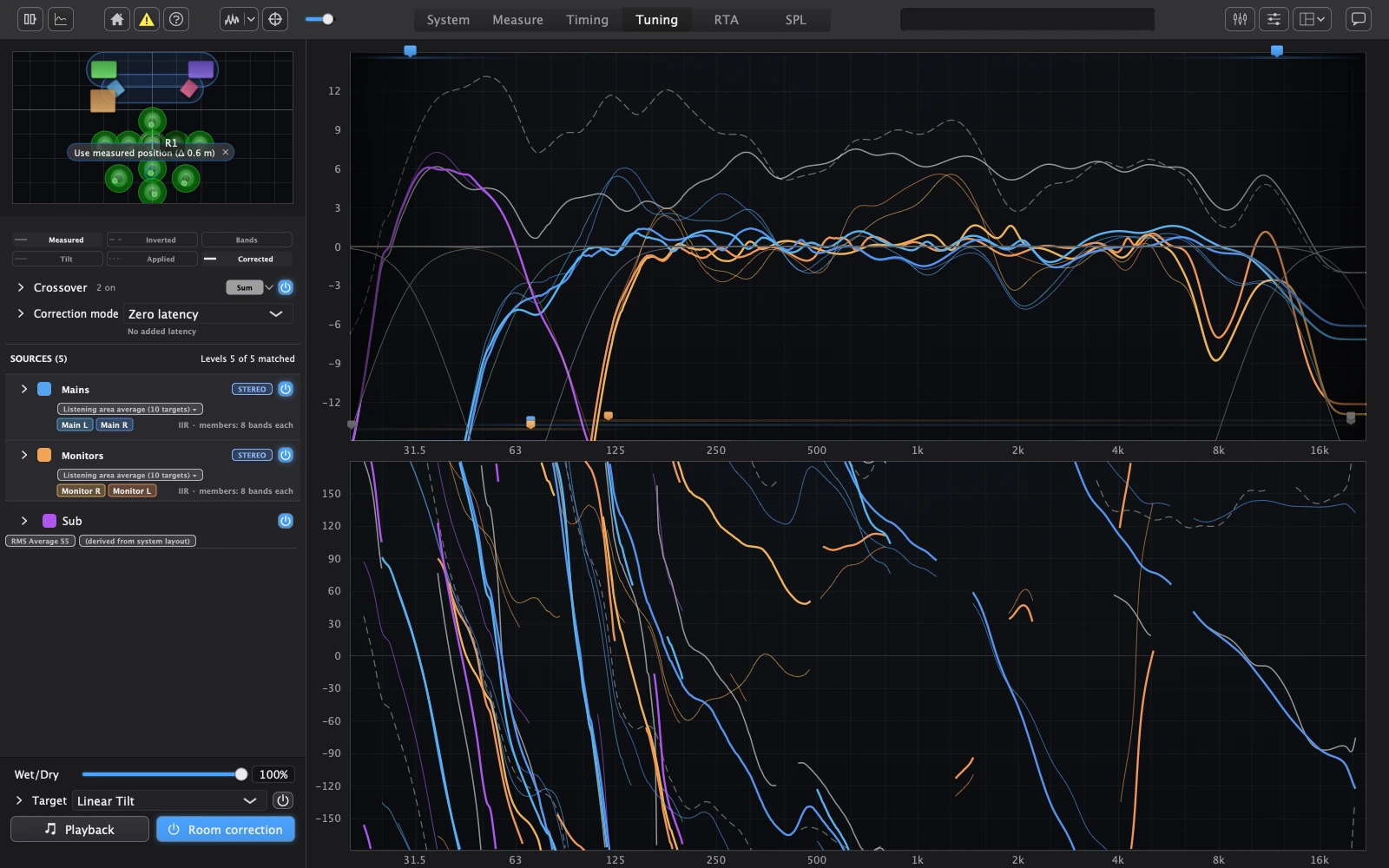Disable the Monitors source power button

286,455
